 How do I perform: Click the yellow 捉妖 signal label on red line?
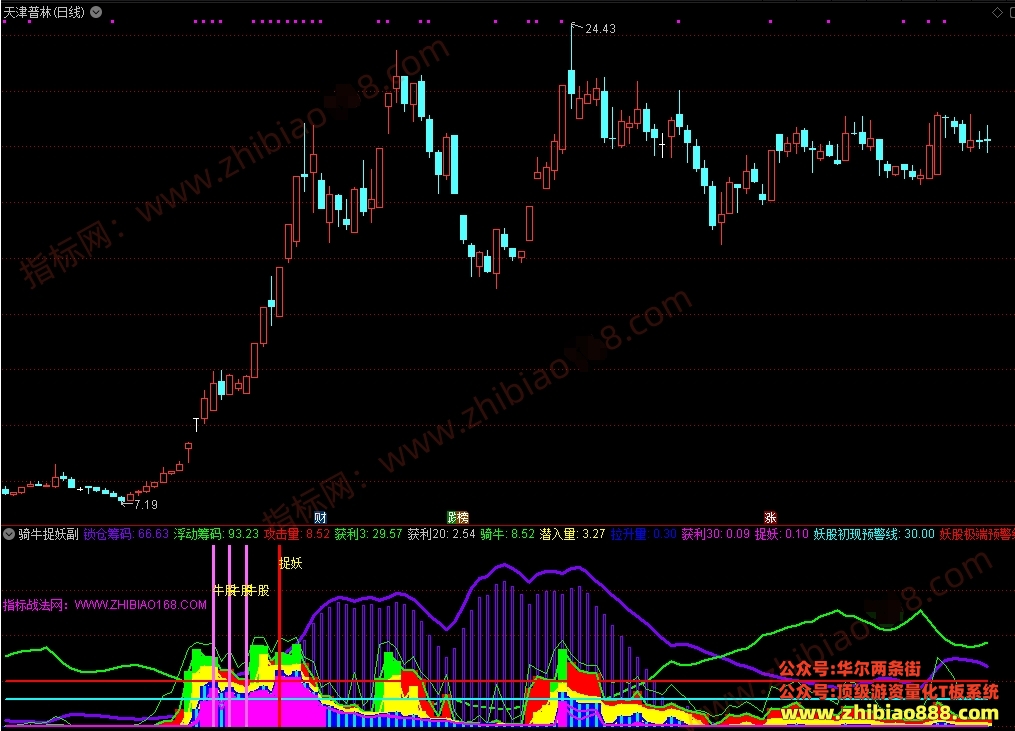[x=291, y=563]
